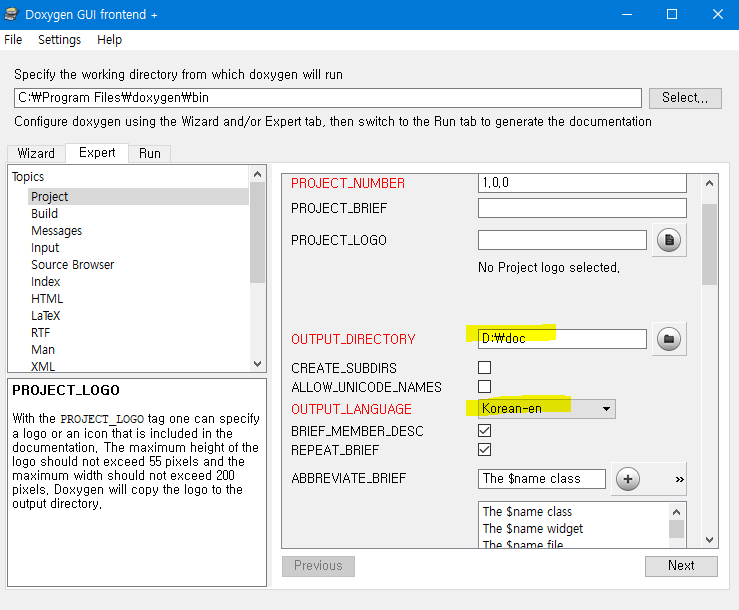Click scroll-up arrow of Topics list

[x=257, y=174]
